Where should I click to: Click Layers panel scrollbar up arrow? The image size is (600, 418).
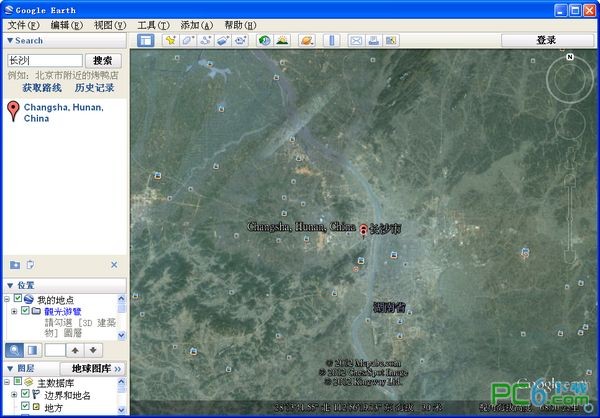tap(122, 381)
